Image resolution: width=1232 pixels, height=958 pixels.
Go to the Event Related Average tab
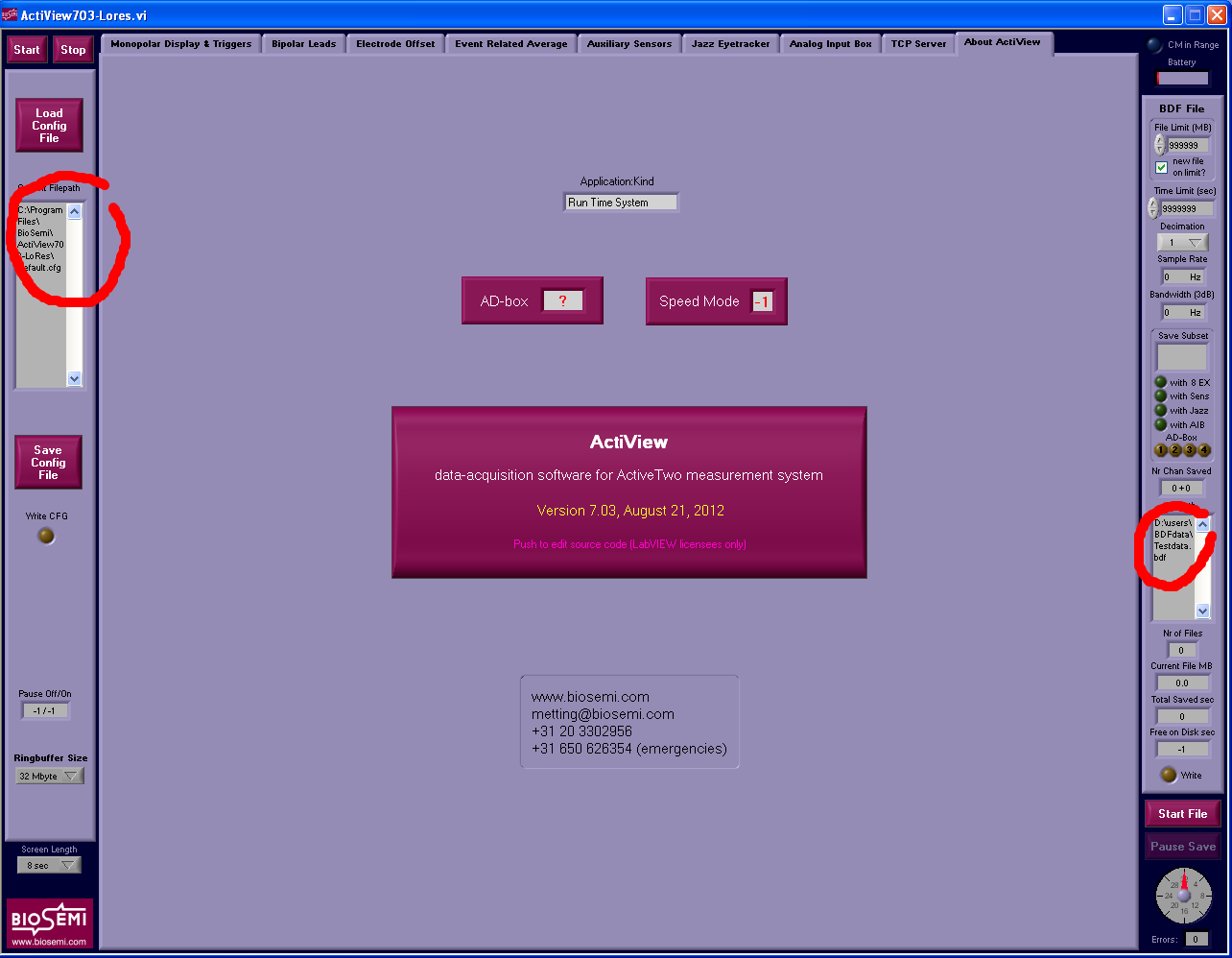(511, 44)
